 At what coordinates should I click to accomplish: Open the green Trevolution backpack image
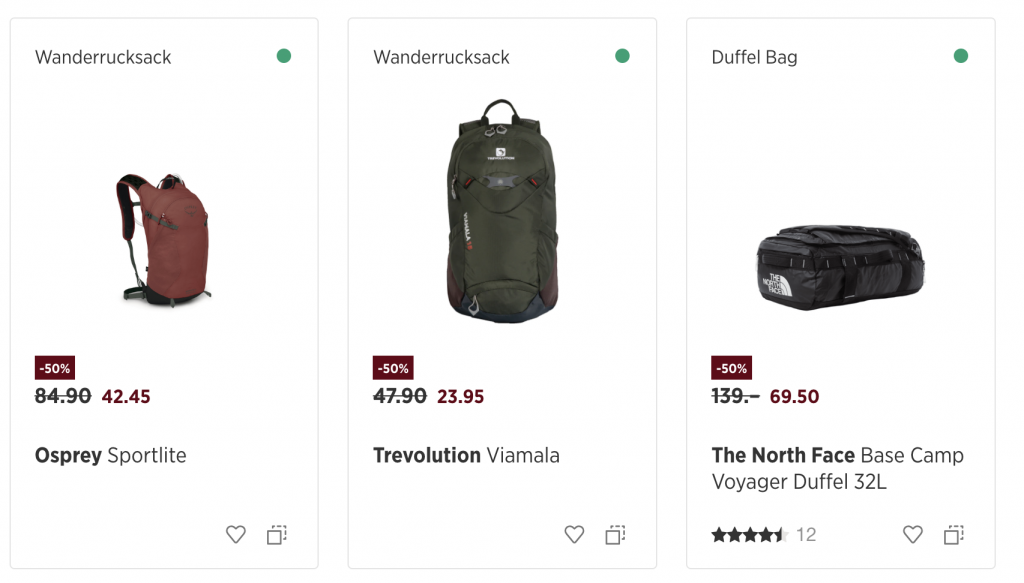pyautogui.click(x=502, y=211)
